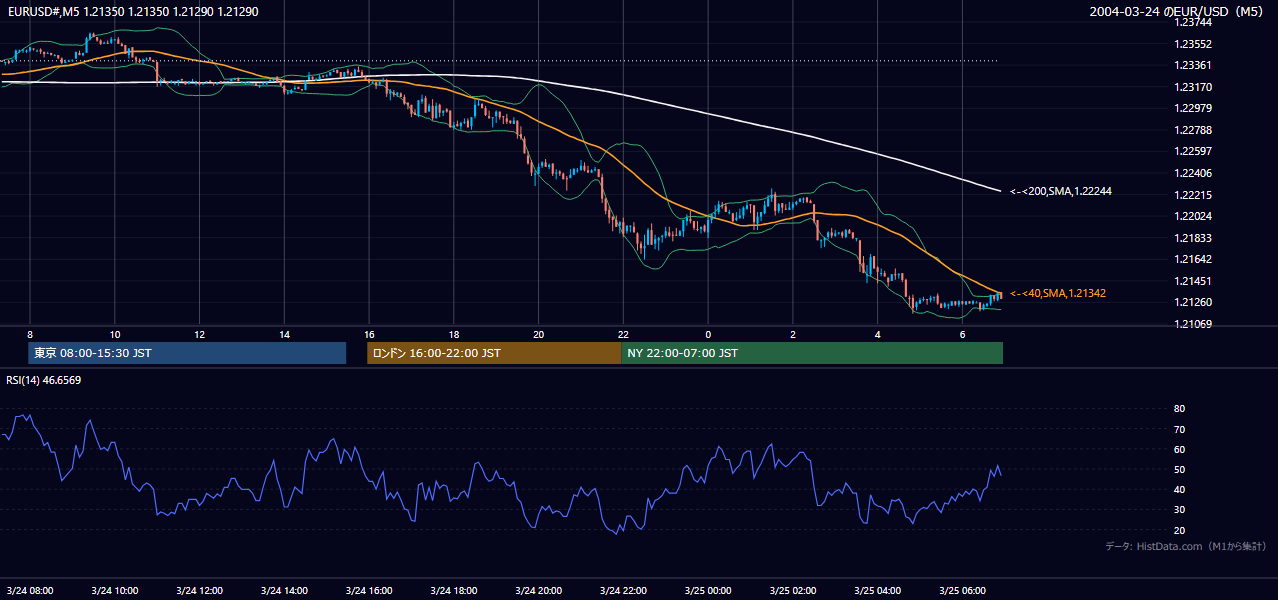Click RSI scale value 40
This screenshot has height=600, width=1278.
coord(1179,489)
